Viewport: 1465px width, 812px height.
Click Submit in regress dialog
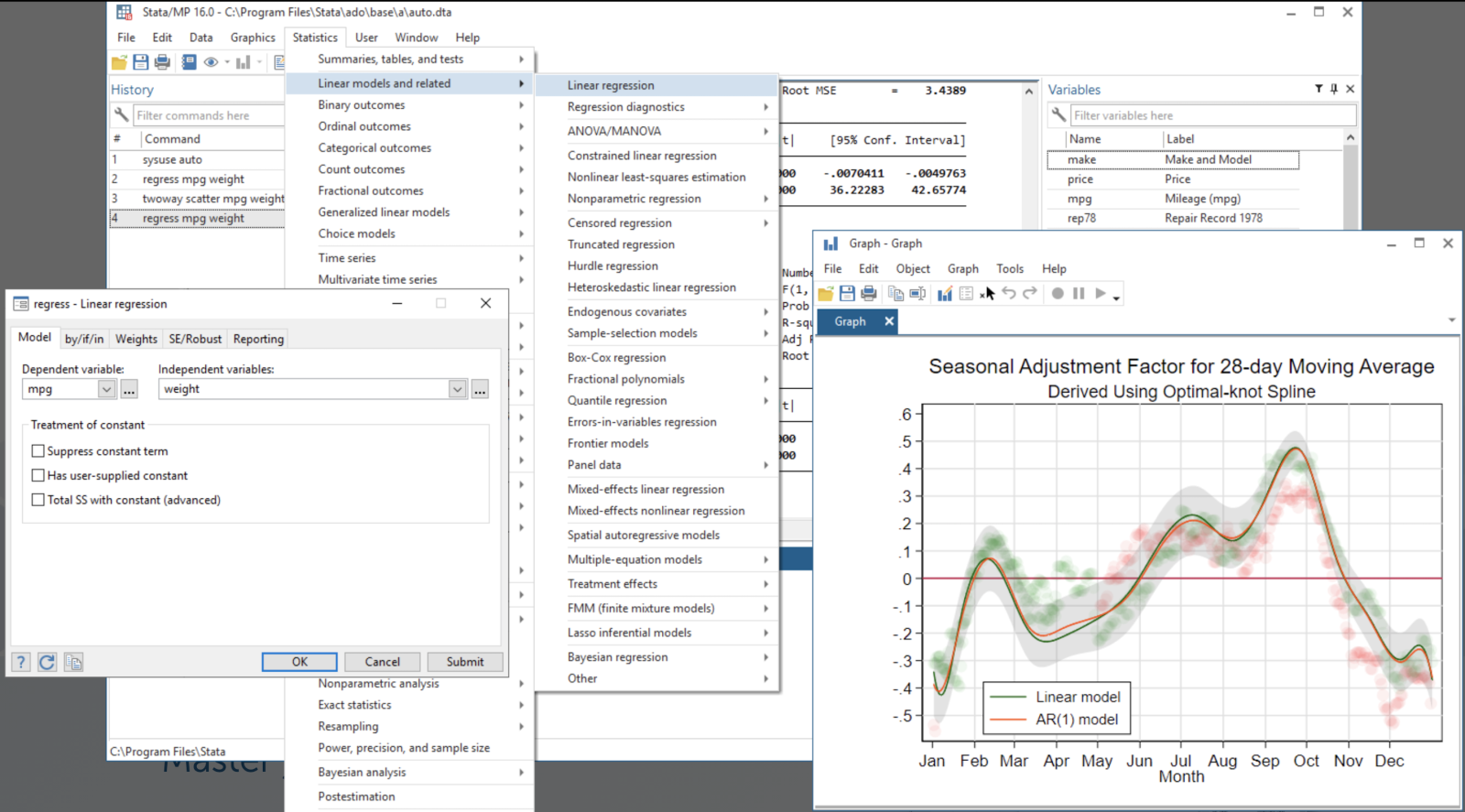point(465,662)
